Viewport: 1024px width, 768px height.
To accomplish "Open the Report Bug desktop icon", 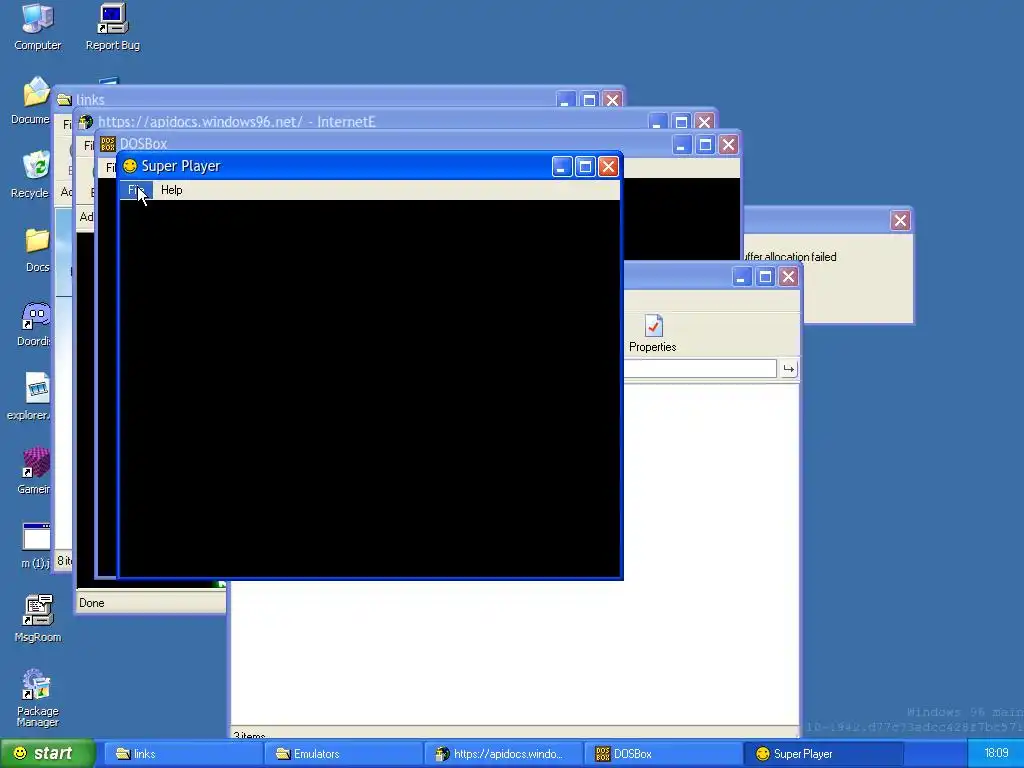I will tap(112, 27).
